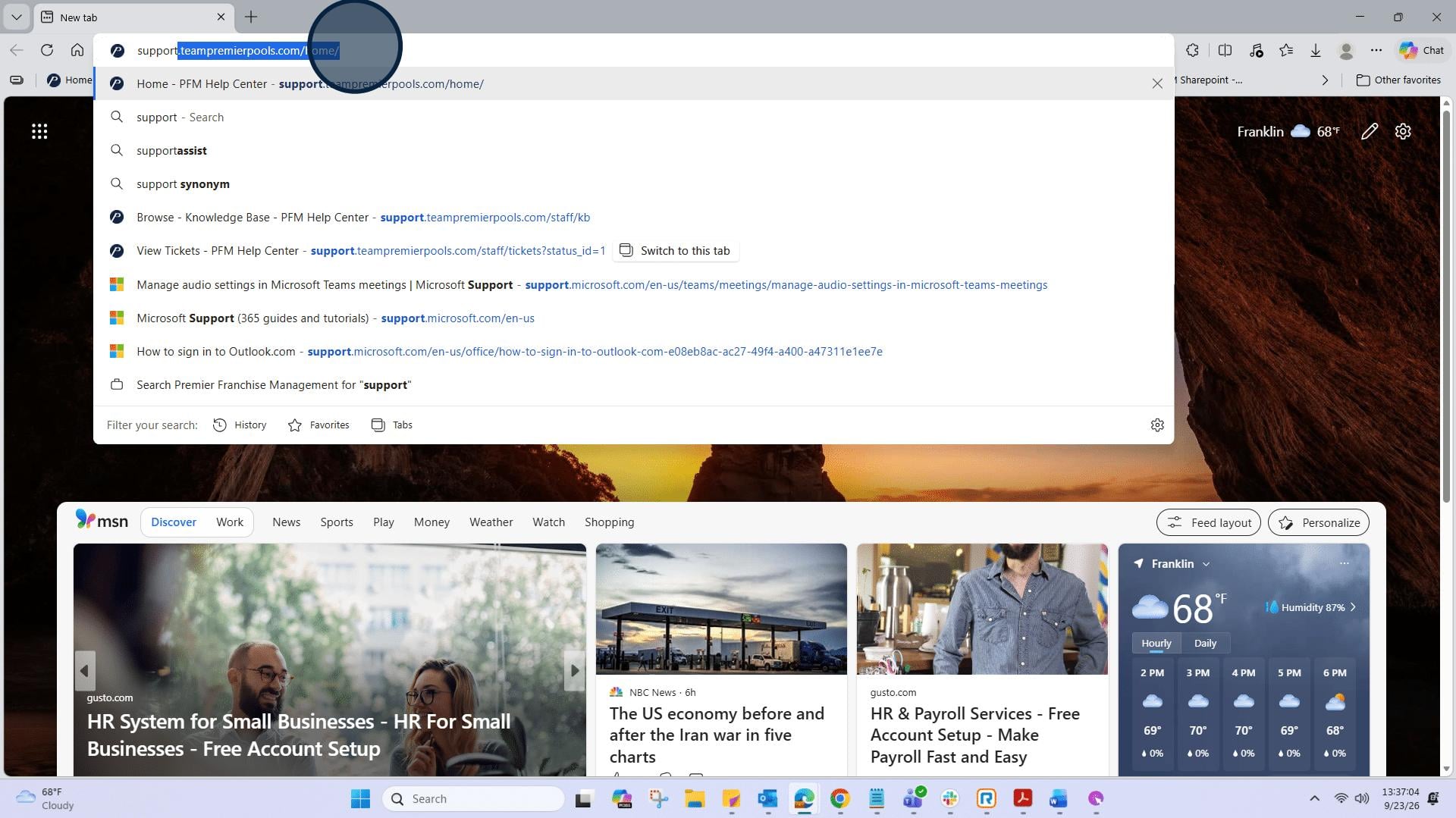Open new tab page settings gear

(1403, 131)
